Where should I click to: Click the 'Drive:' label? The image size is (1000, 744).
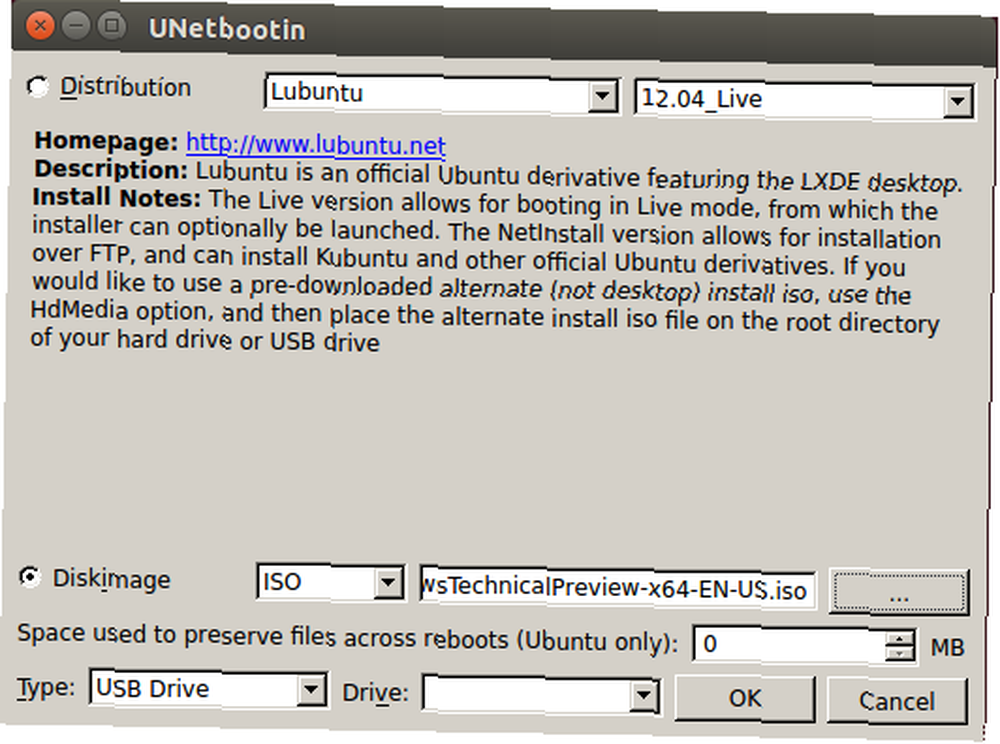tap(375, 693)
